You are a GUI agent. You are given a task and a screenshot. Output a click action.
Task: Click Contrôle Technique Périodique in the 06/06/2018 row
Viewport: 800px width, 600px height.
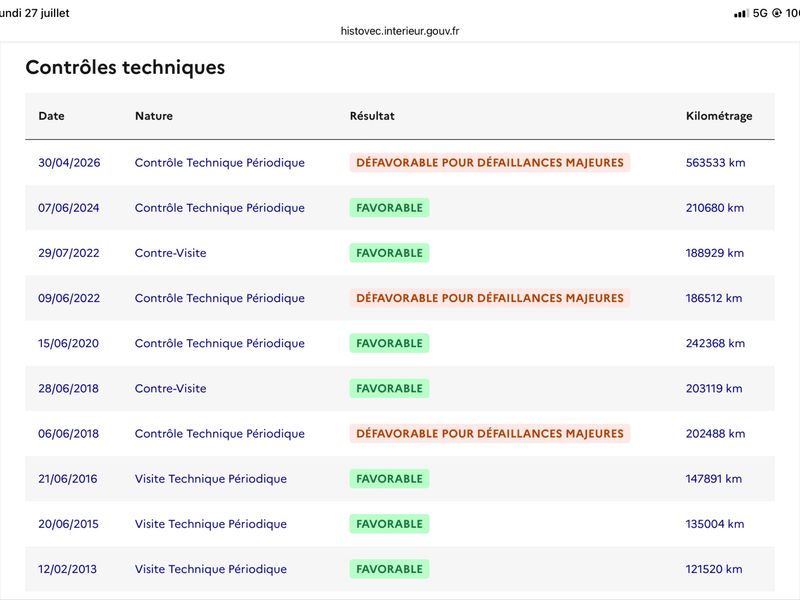coord(220,434)
